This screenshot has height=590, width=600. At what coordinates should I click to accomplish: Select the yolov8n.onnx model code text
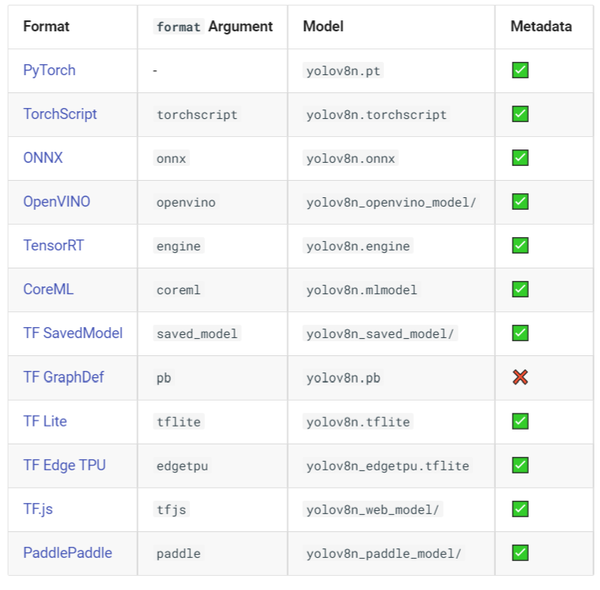(351, 158)
